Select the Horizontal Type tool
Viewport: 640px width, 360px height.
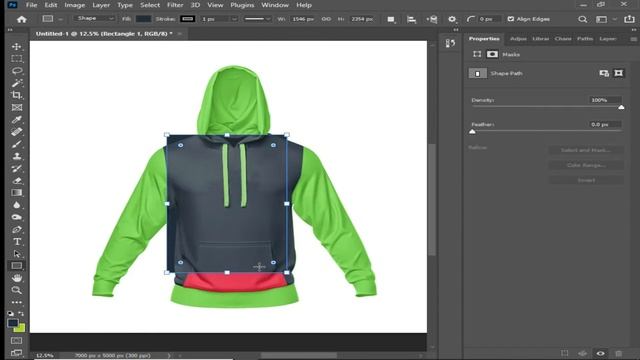[17, 242]
